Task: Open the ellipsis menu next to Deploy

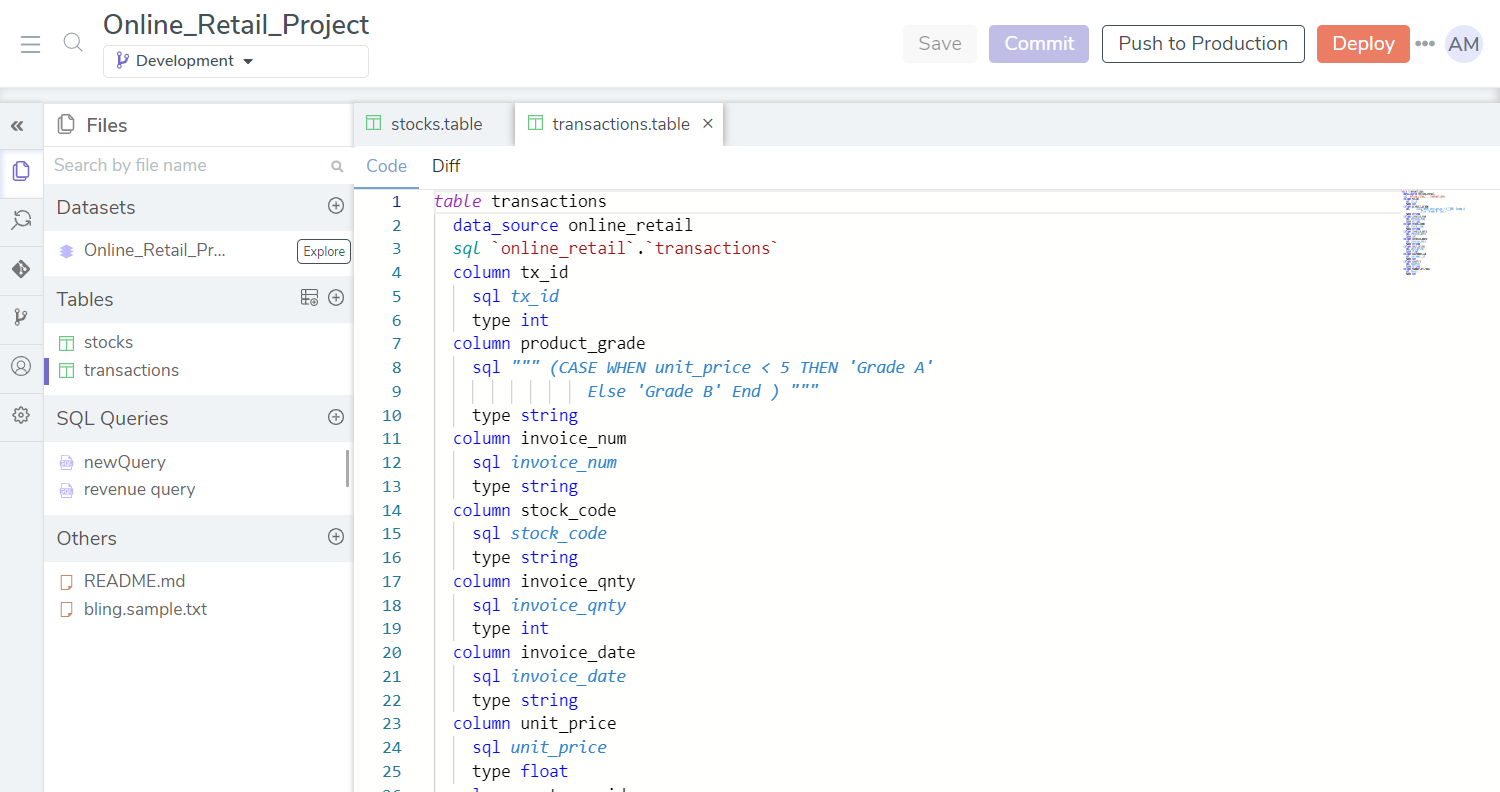Action: 1424,43
